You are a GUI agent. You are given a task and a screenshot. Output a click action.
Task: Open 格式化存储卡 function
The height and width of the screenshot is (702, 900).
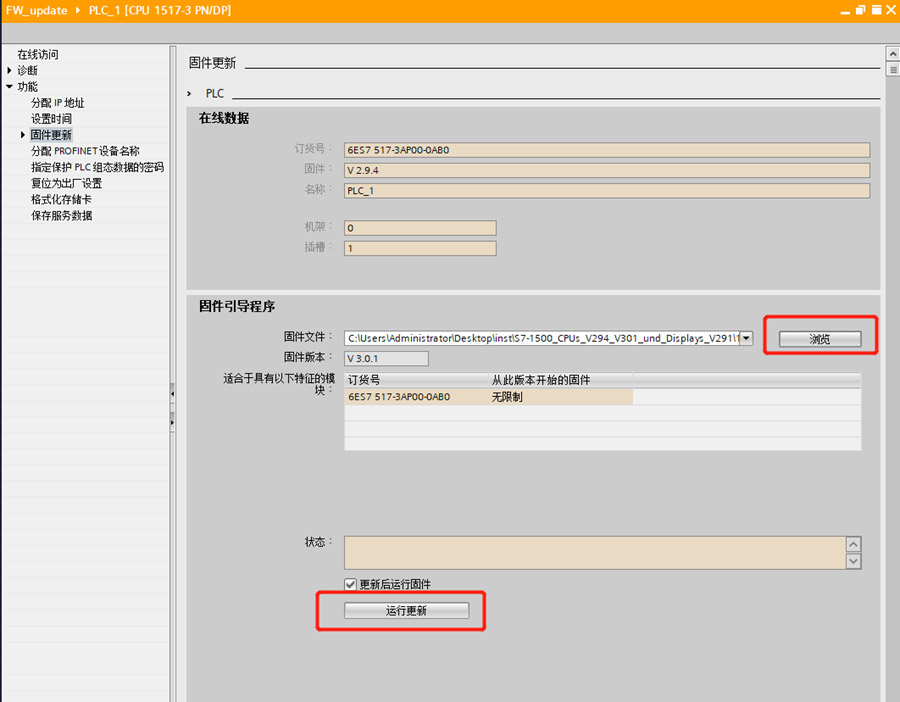point(61,199)
